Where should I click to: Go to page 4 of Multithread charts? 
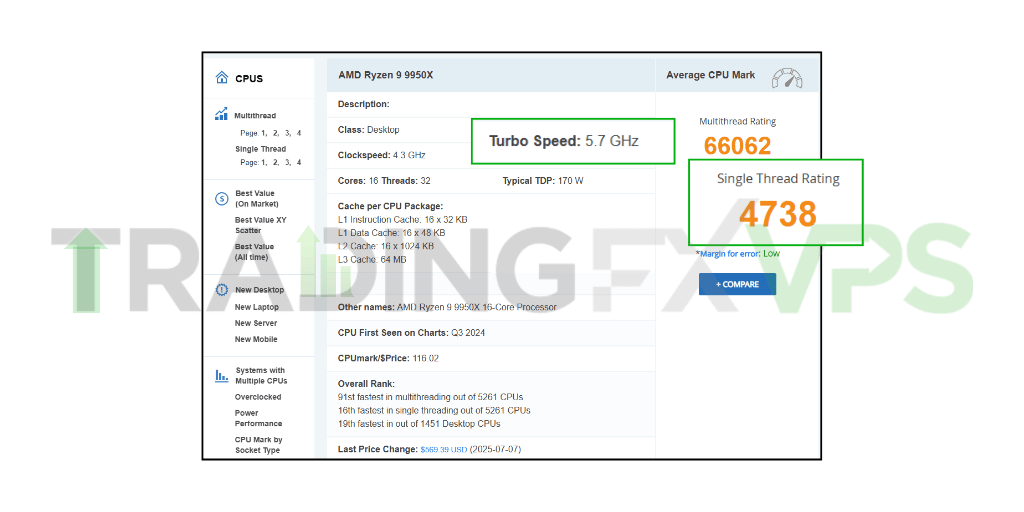(299, 133)
